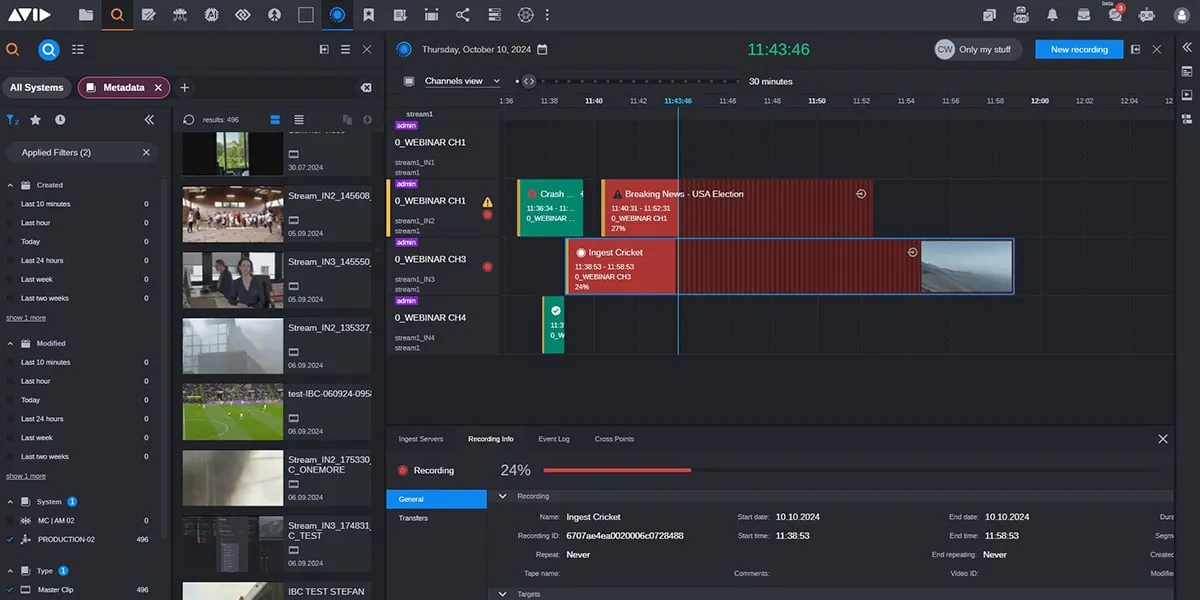Open the more options vertical dots

(x=547, y=15)
